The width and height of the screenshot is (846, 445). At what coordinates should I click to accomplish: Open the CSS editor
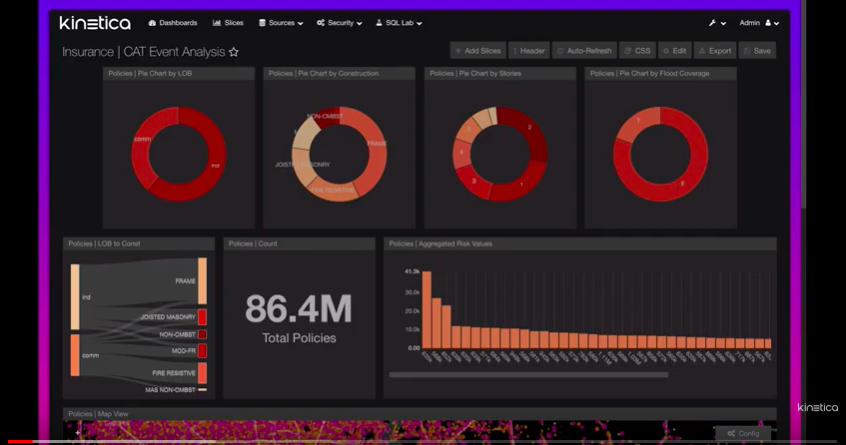coord(637,50)
